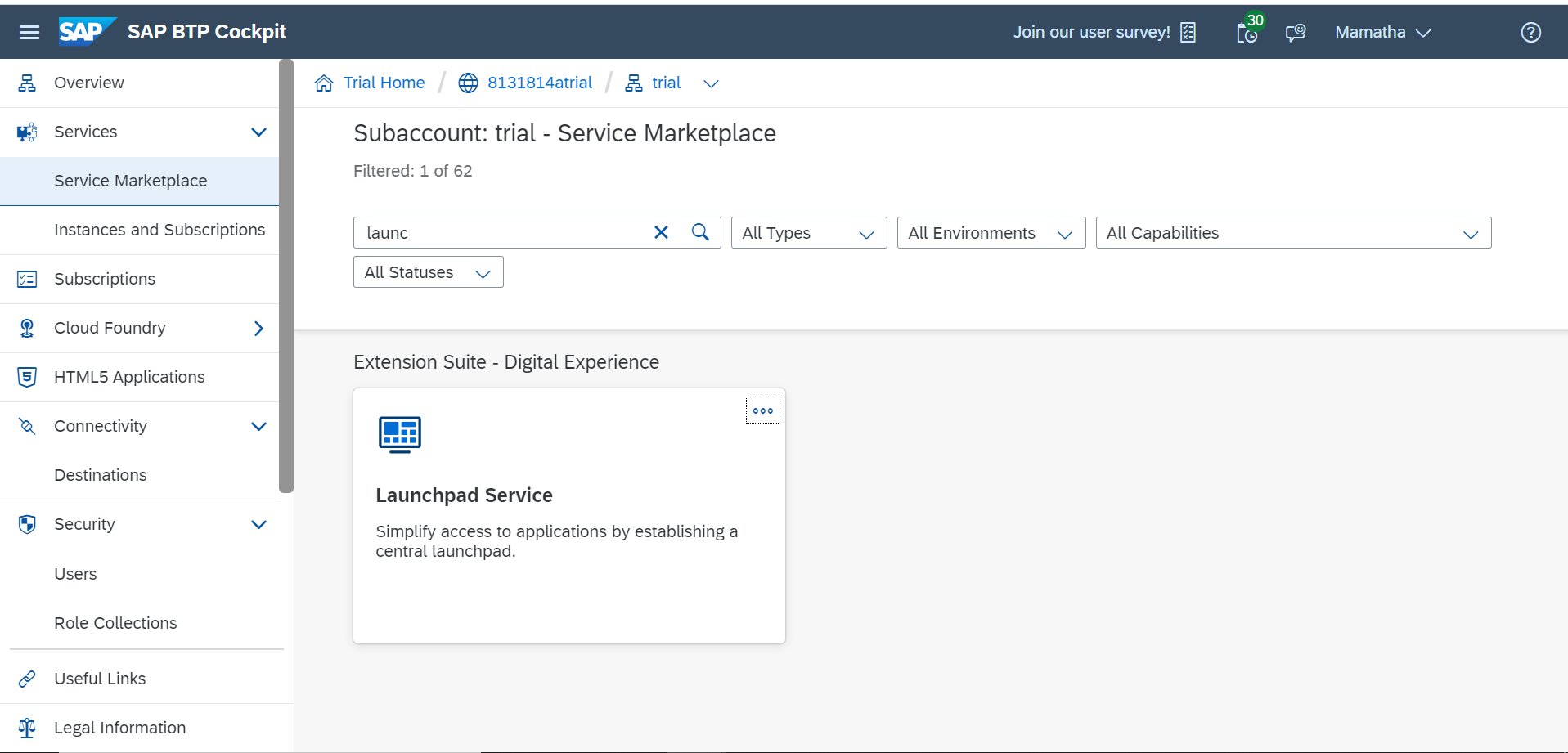The width and height of the screenshot is (1568, 753).
Task: Click the Overview sidebar icon
Action: tap(27, 83)
